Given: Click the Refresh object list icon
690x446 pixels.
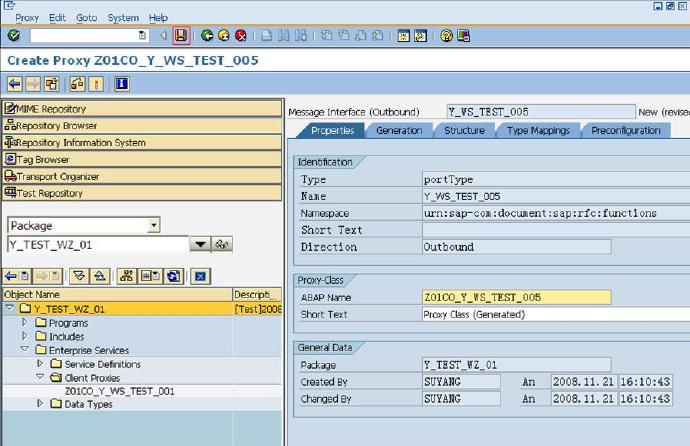Looking at the screenshot, I should (x=173, y=276).
